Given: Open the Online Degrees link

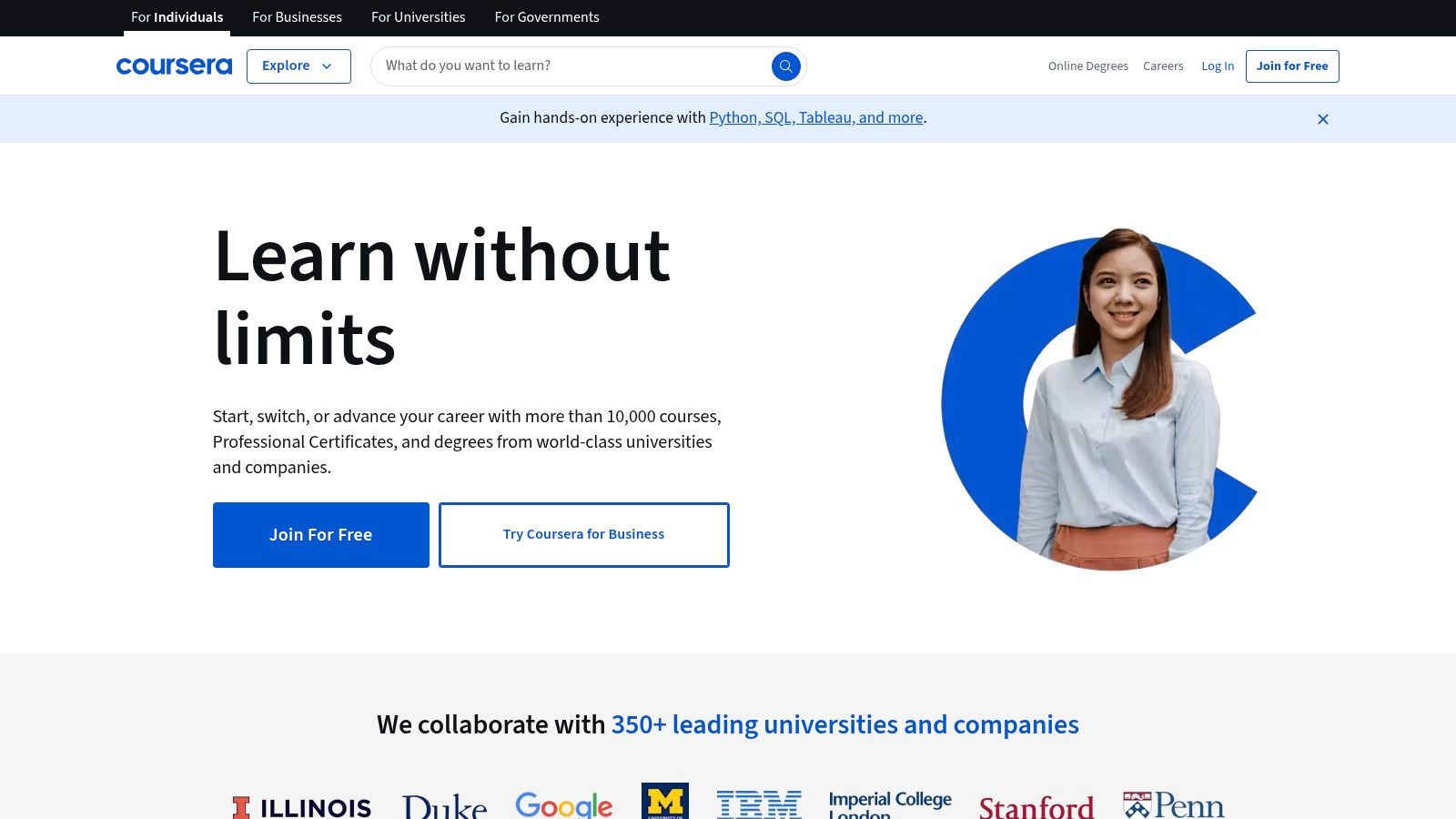Looking at the screenshot, I should pyautogui.click(x=1087, y=66).
